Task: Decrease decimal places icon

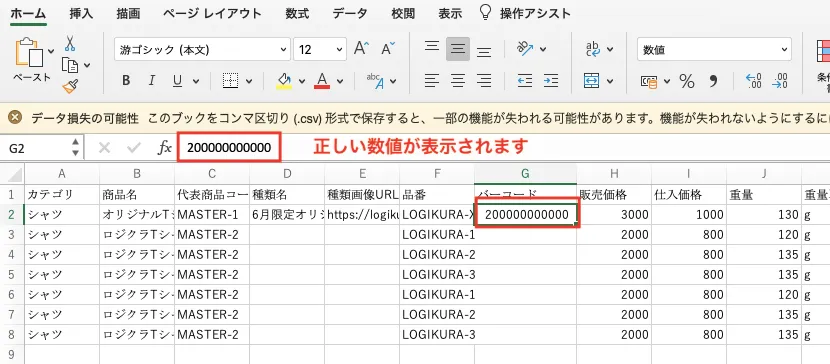Action: (780, 81)
